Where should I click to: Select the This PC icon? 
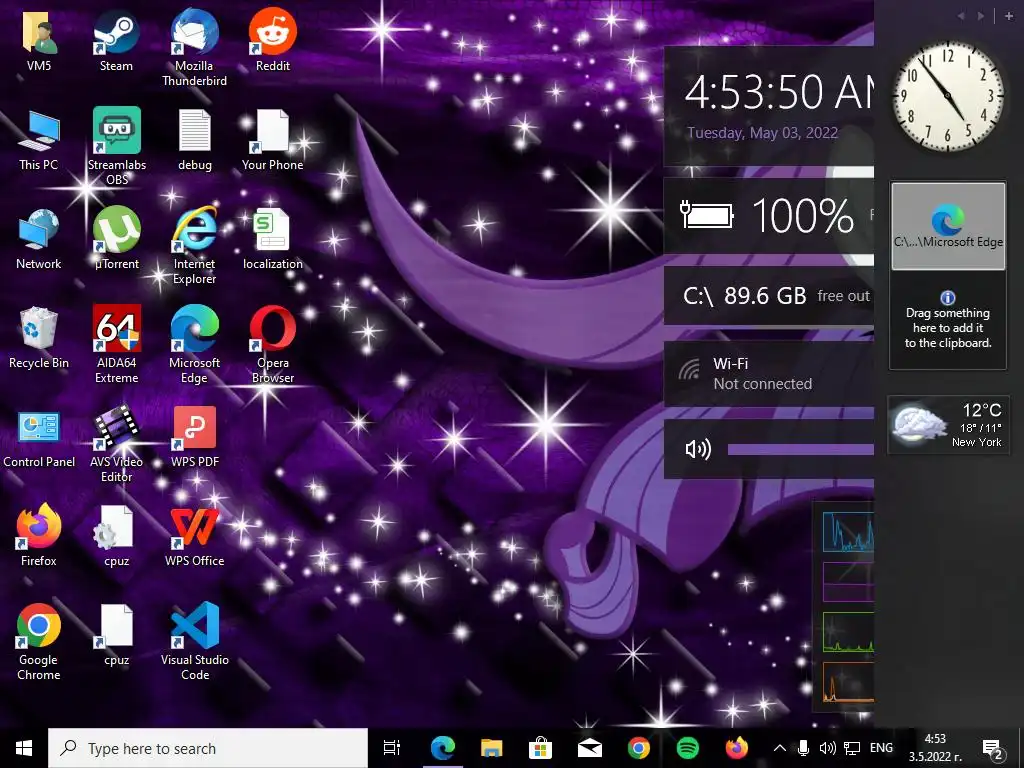pos(39,140)
